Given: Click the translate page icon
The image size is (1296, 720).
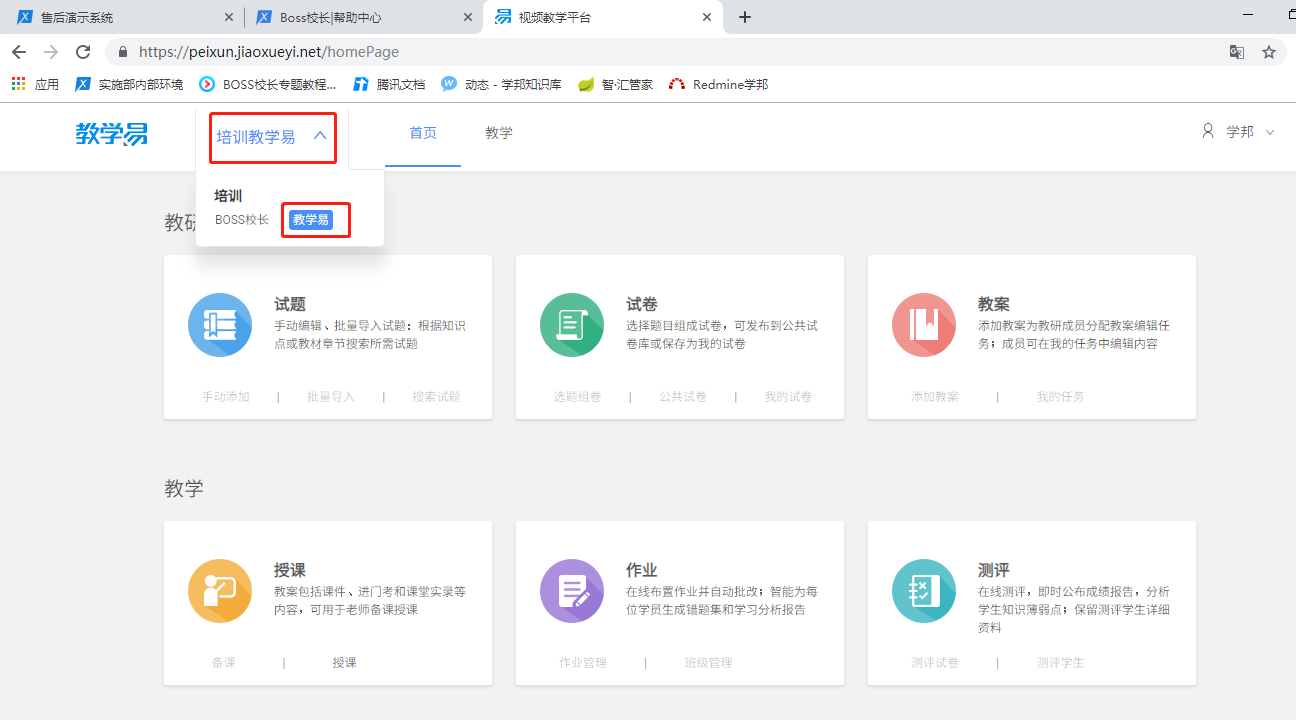Looking at the screenshot, I should (x=1237, y=52).
